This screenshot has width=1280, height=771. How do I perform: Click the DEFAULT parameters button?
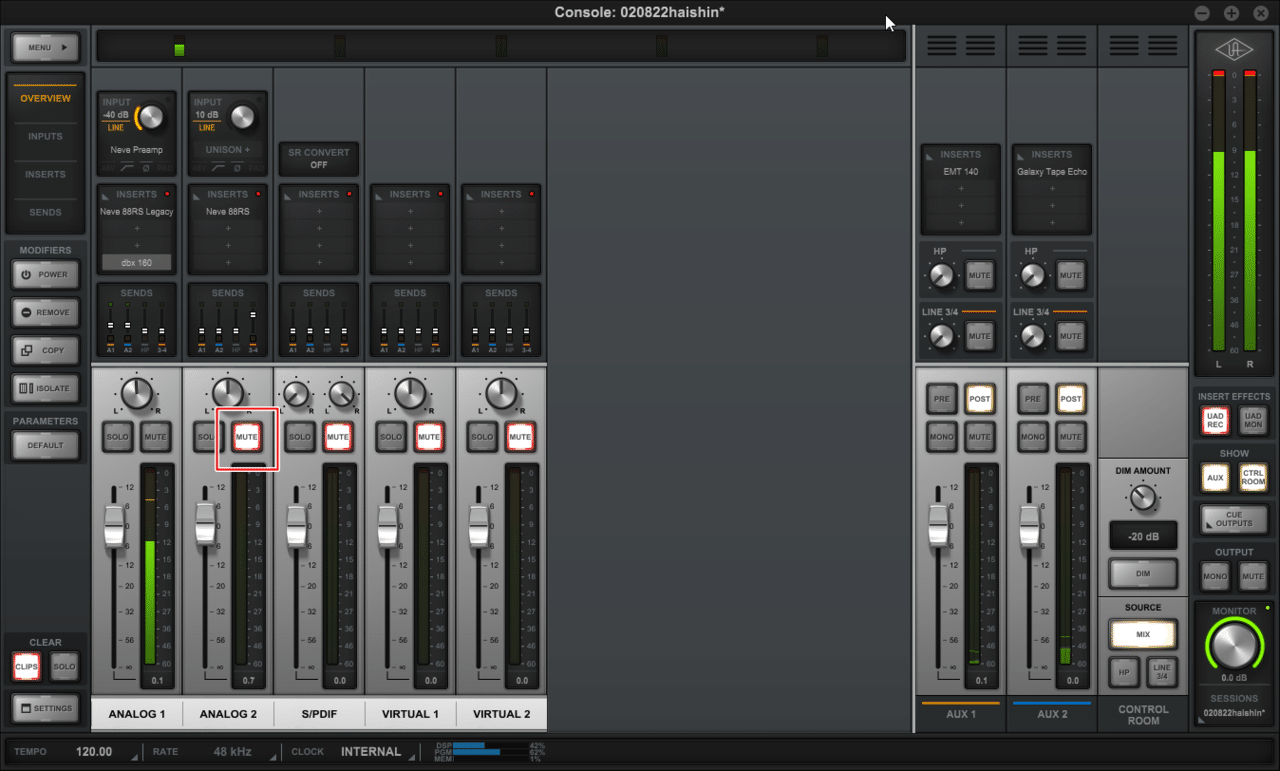tap(45, 445)
